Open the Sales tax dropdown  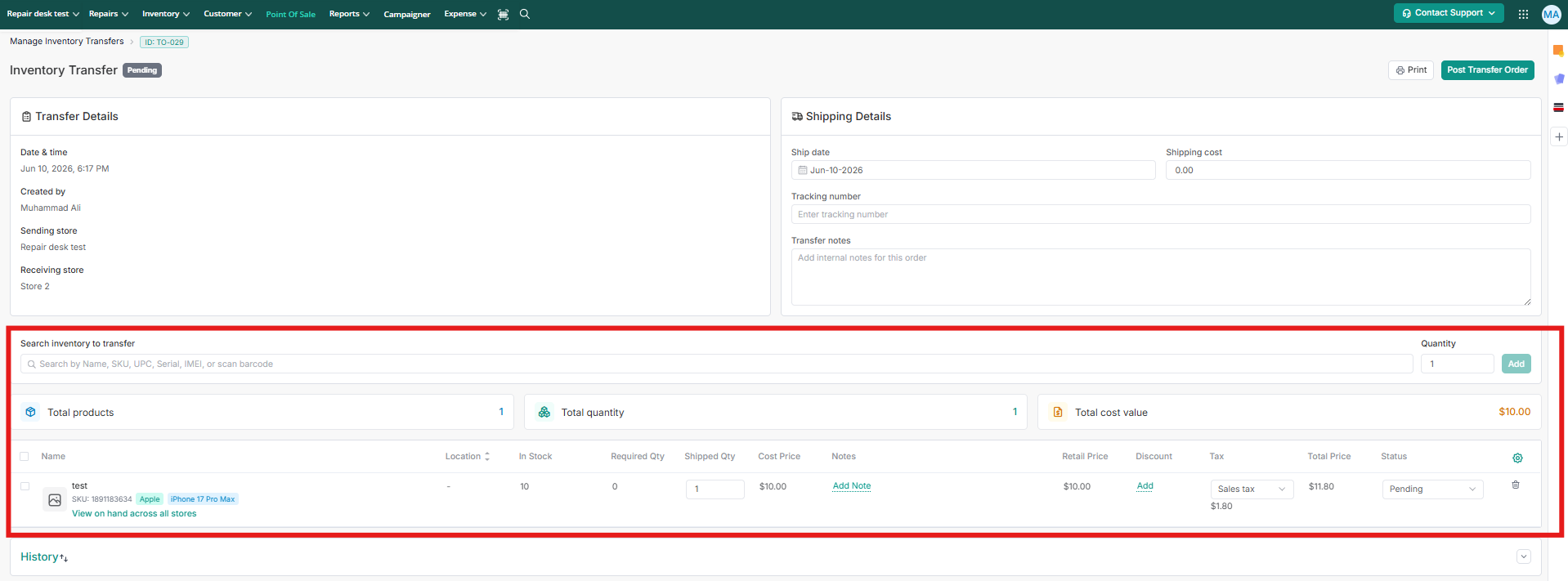[x=1252, y=489]
